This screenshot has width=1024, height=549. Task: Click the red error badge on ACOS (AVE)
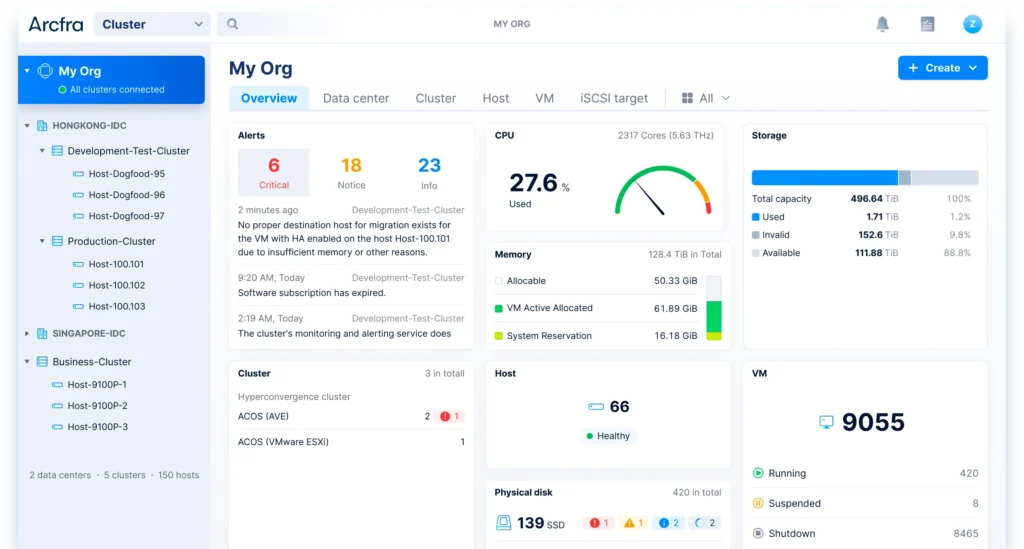pyautogui.click(x=450, y=416)
